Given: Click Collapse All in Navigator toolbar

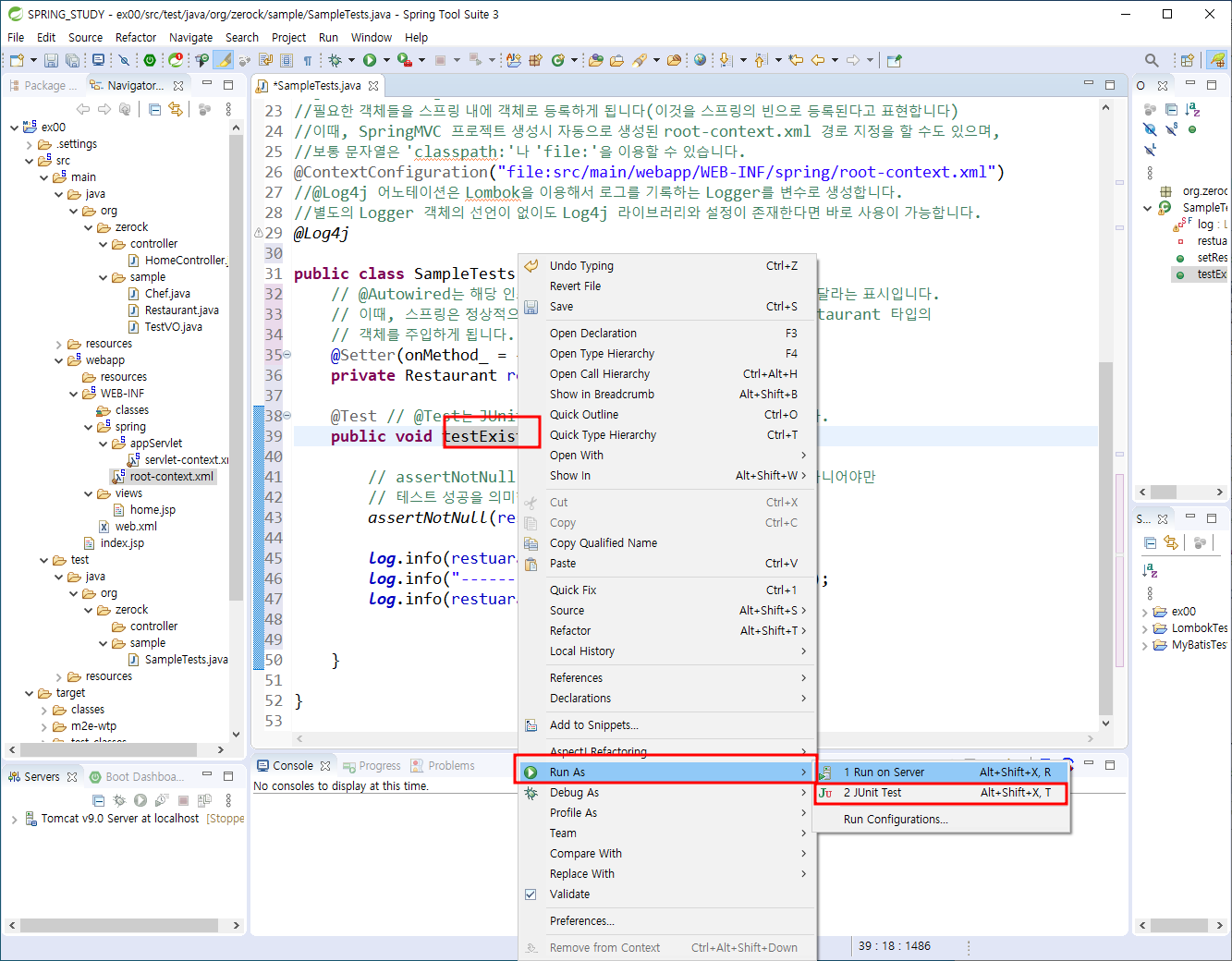Looking at the screenshot, I should (154, 109).
